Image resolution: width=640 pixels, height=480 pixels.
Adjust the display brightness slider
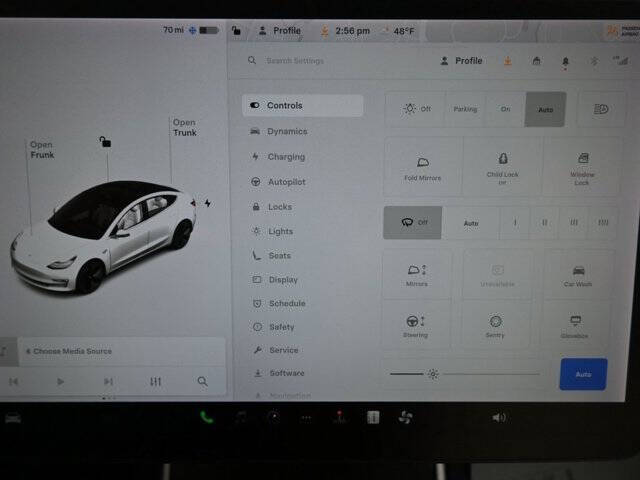pos(465,374)
